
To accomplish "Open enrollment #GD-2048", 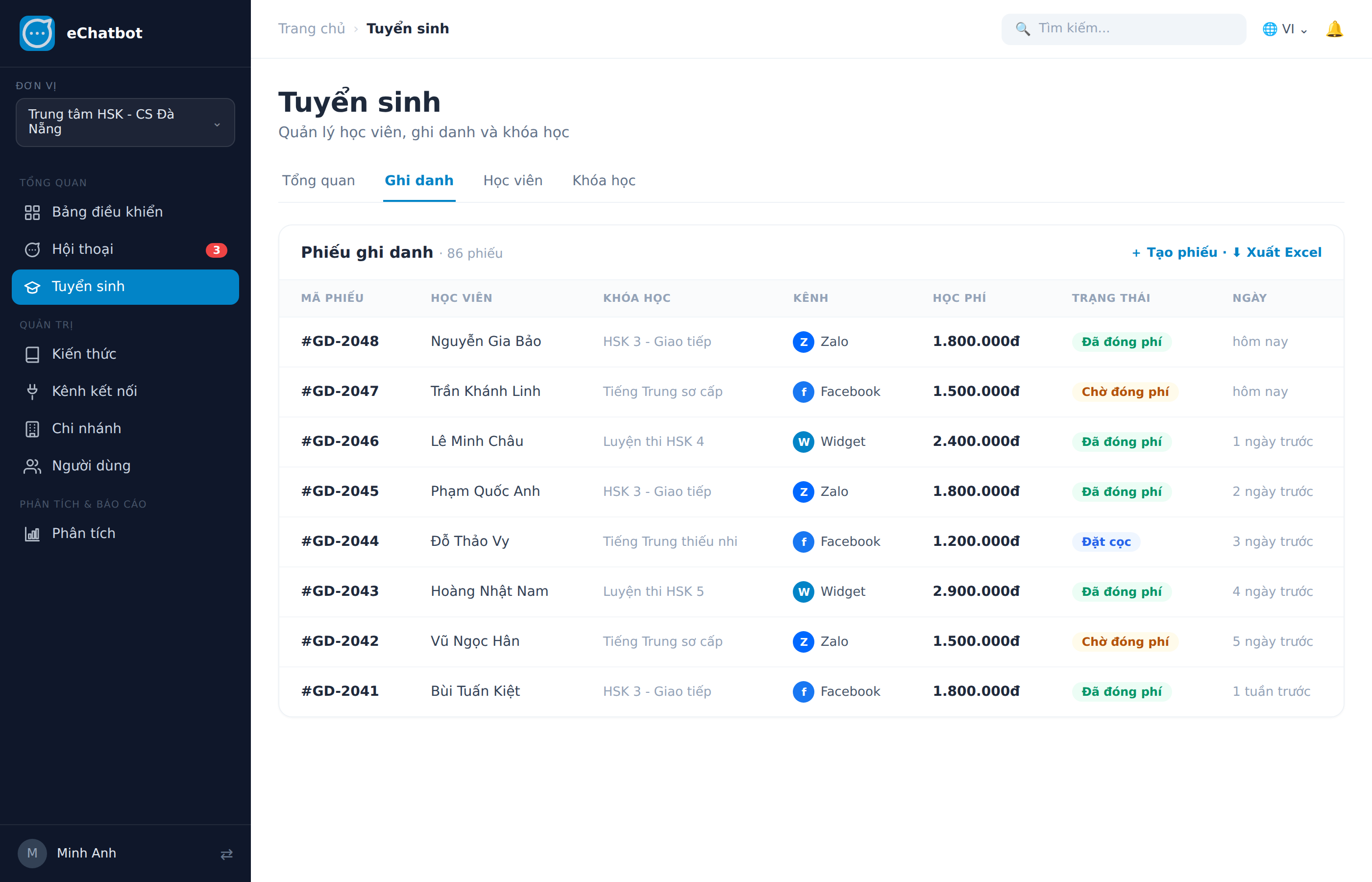I will coord(340,342).
